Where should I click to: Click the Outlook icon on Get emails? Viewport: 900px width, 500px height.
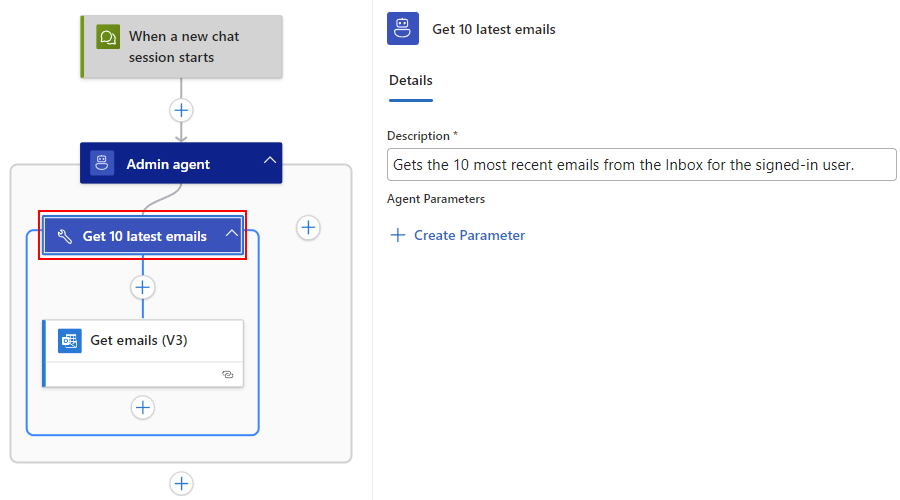tap(69, 341)
